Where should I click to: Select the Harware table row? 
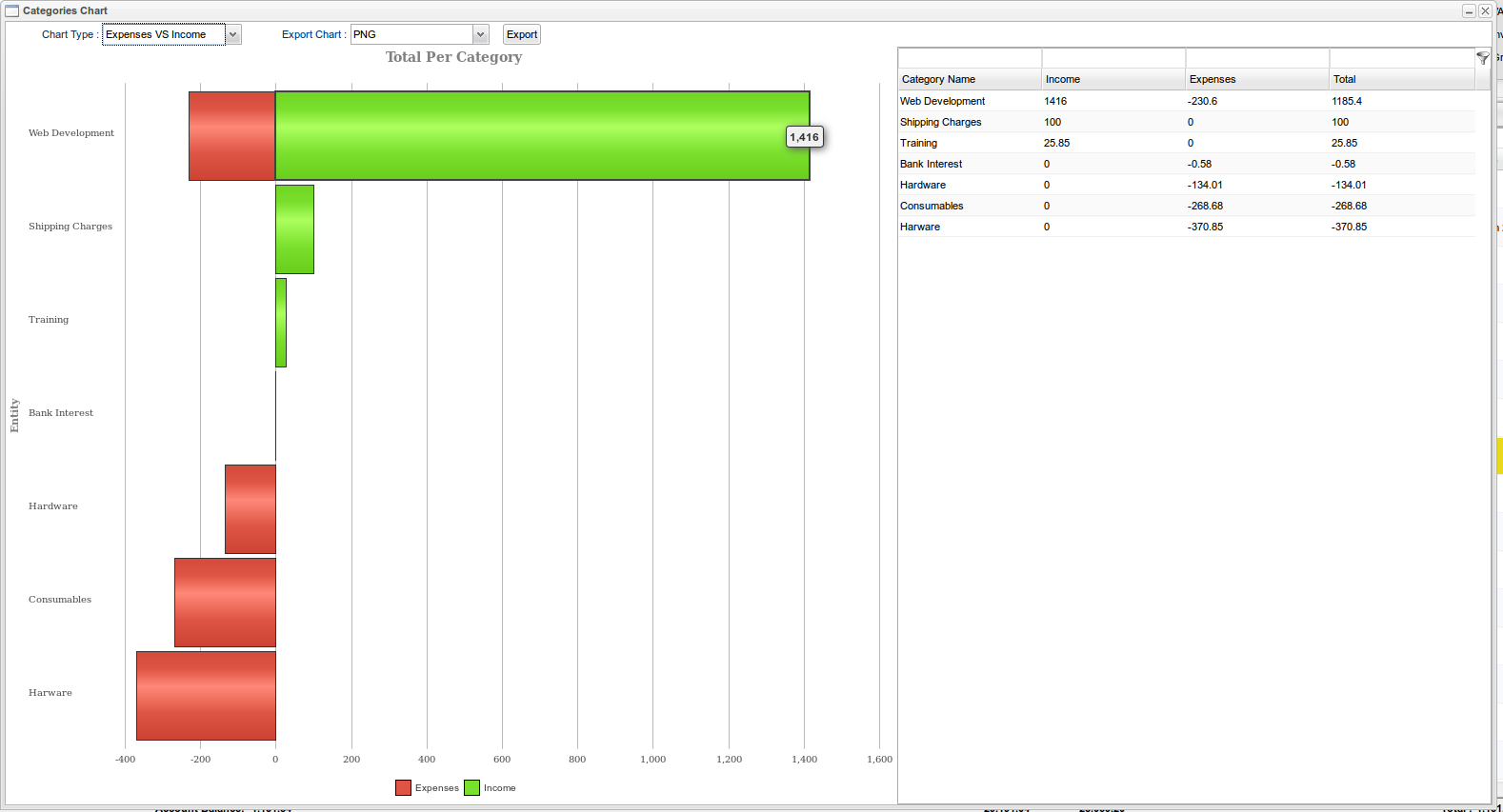[x=1187, y=227]
